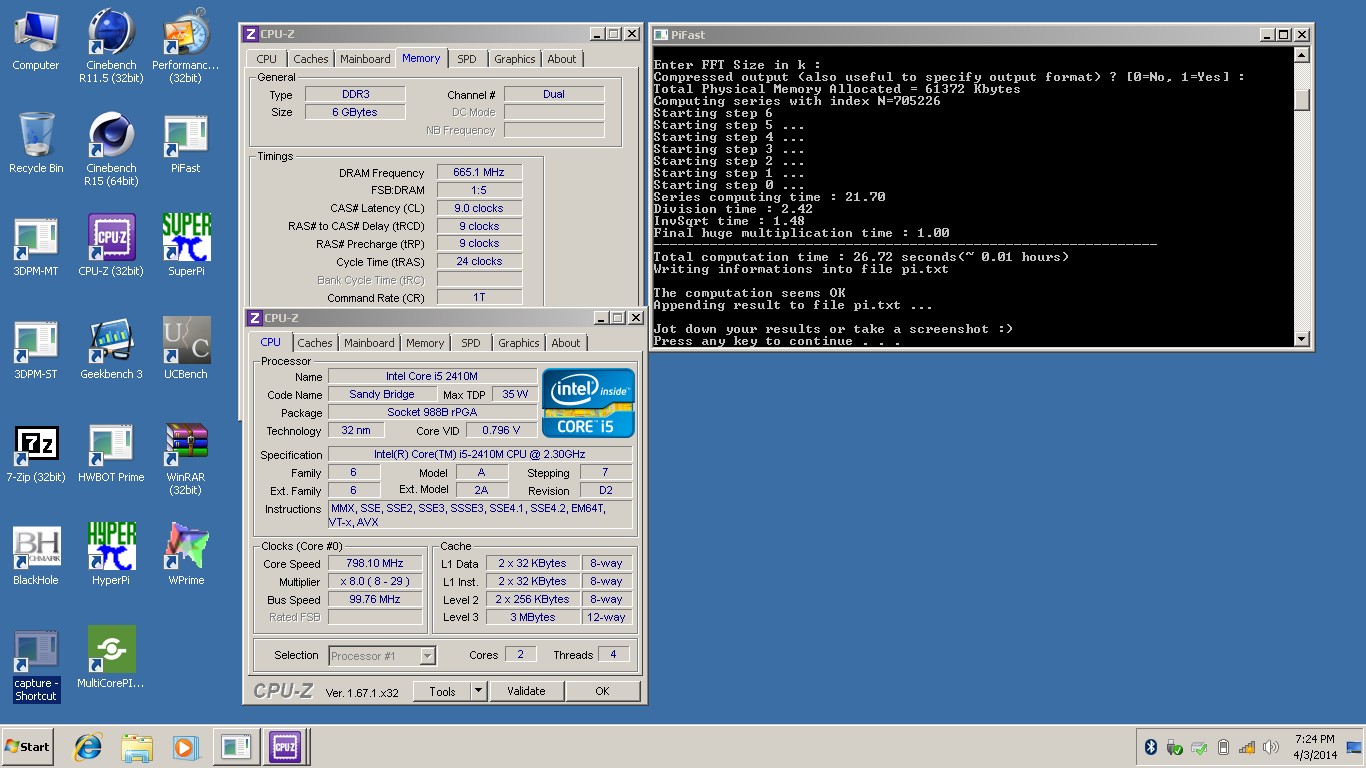
Task: Open the SuperPi shortcut
Action: 186,246
